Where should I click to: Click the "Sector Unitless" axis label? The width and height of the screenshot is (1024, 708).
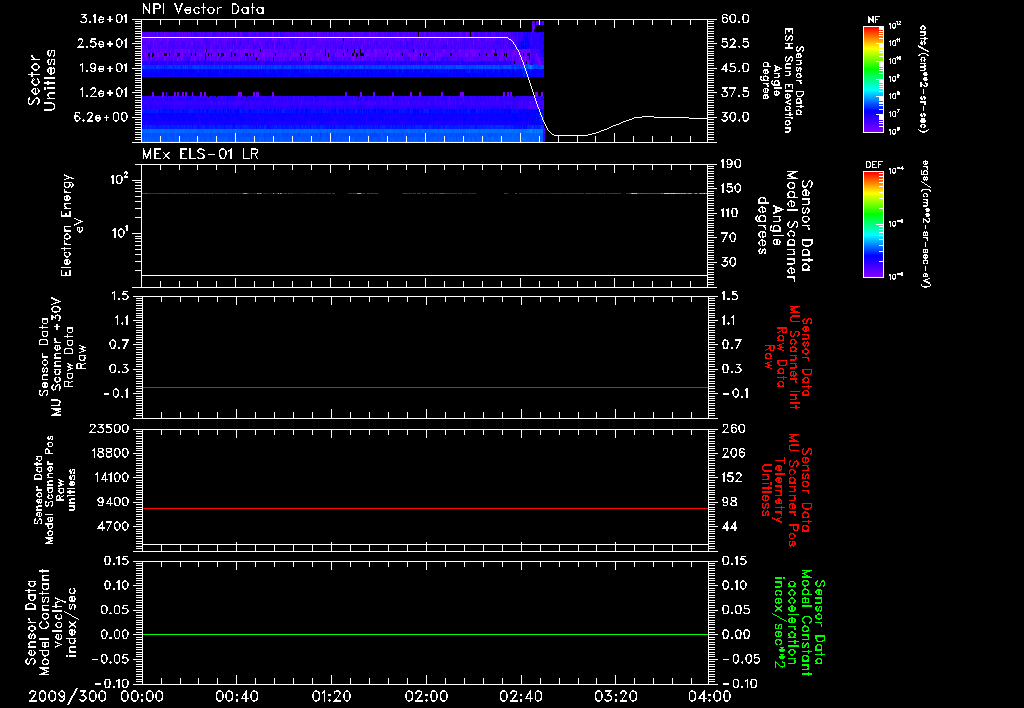[42, 80]
